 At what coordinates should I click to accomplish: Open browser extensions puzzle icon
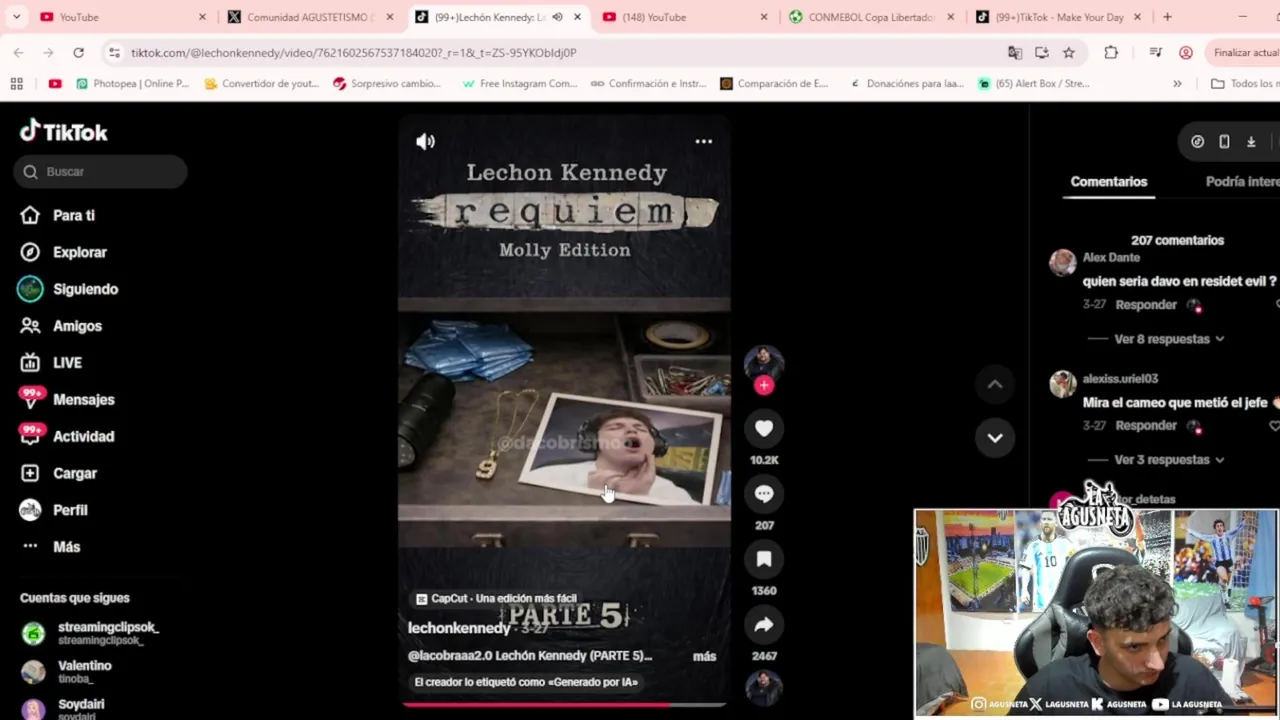point(1111,53)
